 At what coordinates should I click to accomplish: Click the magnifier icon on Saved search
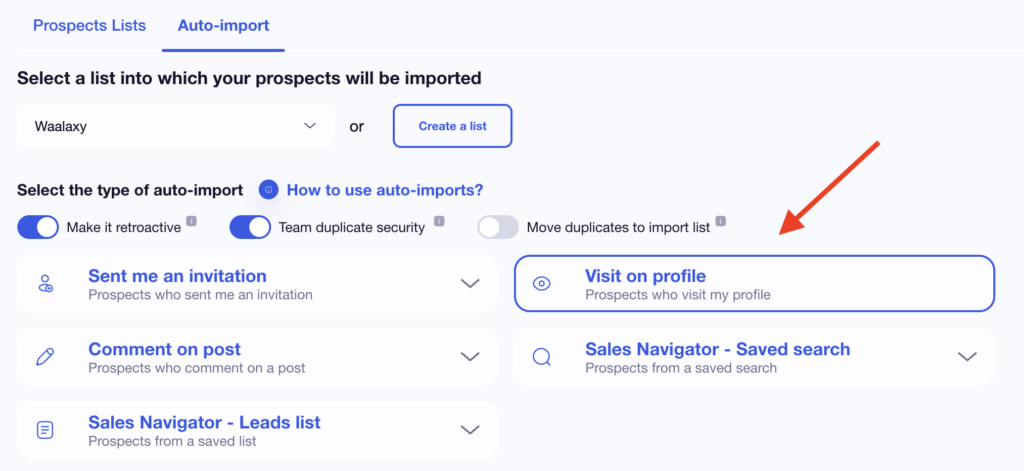[541, 357]
